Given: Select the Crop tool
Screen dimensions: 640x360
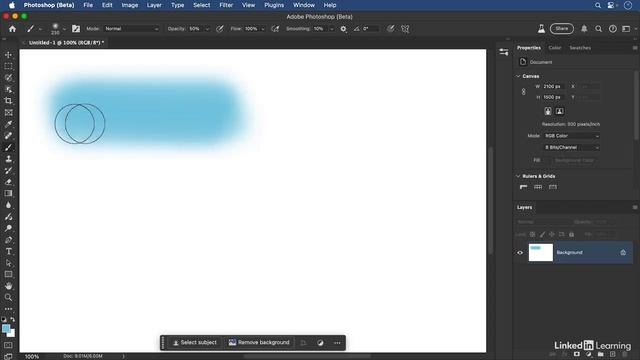Looking at the screenshot, I should pyautogui.click(x=8, y=101).
